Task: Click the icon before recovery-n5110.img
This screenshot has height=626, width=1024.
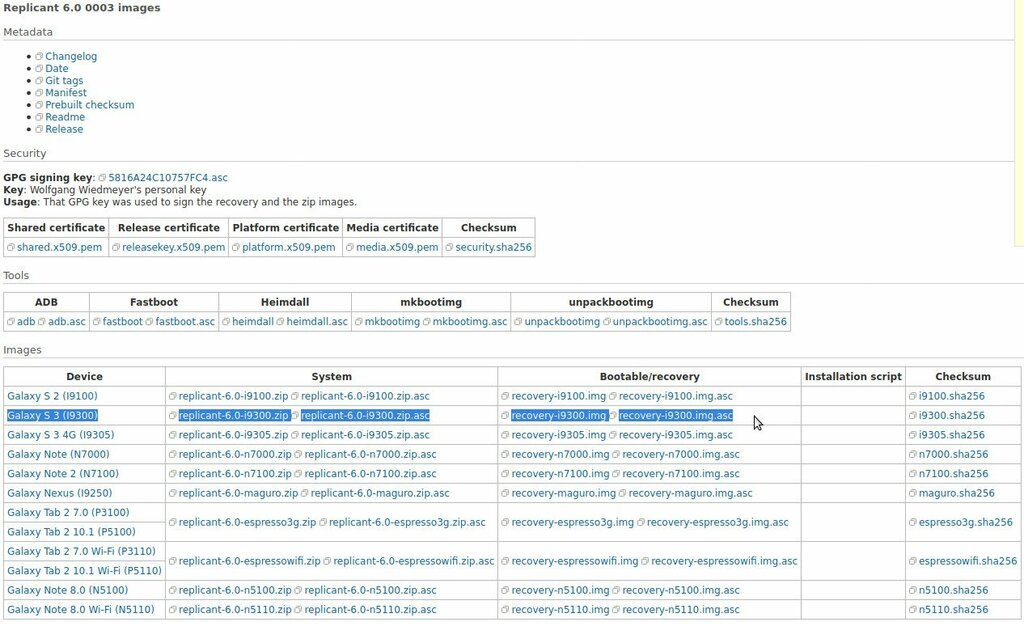Action: pos(505,610)
